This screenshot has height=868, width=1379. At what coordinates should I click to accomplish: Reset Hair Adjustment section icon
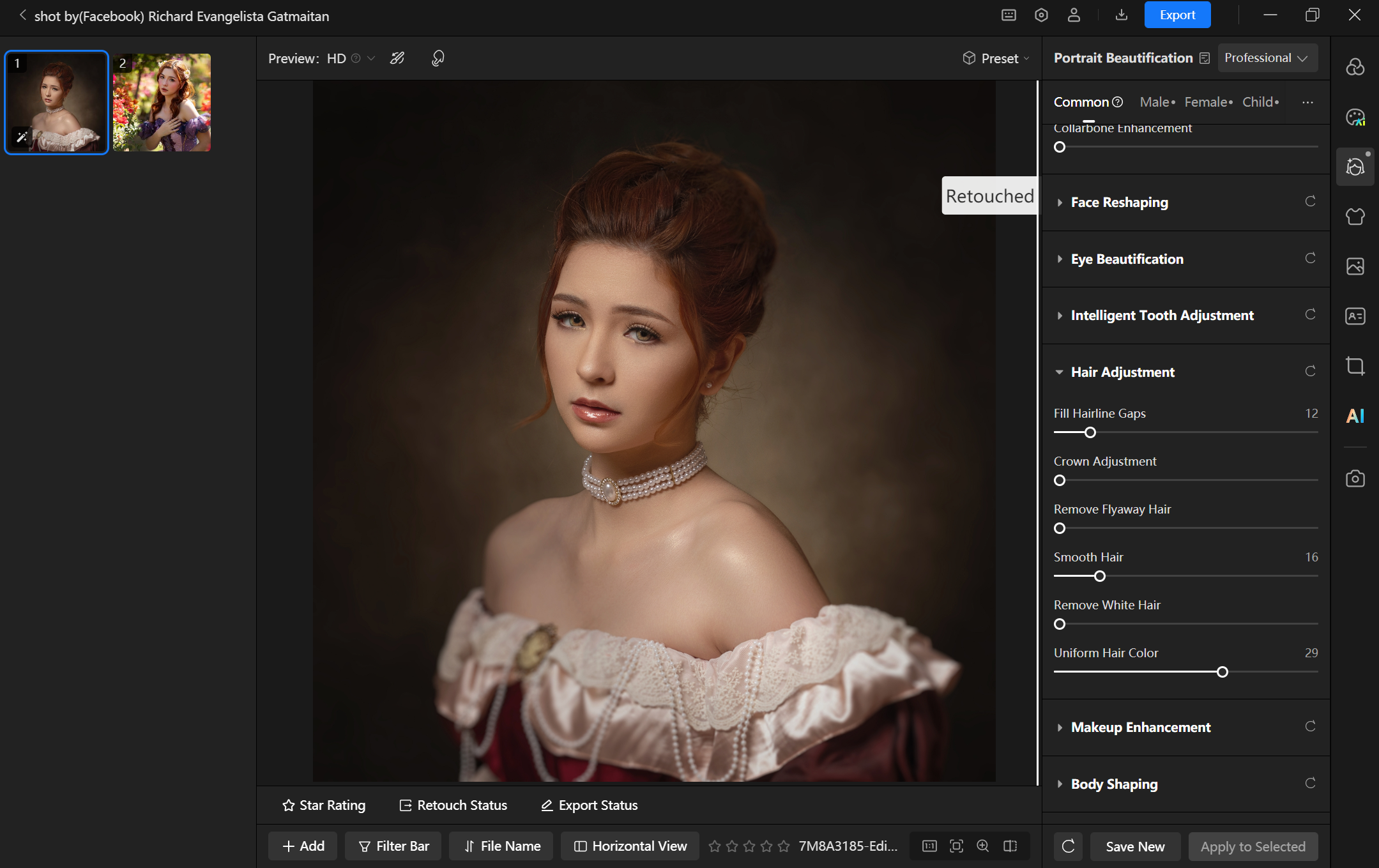1310,371
